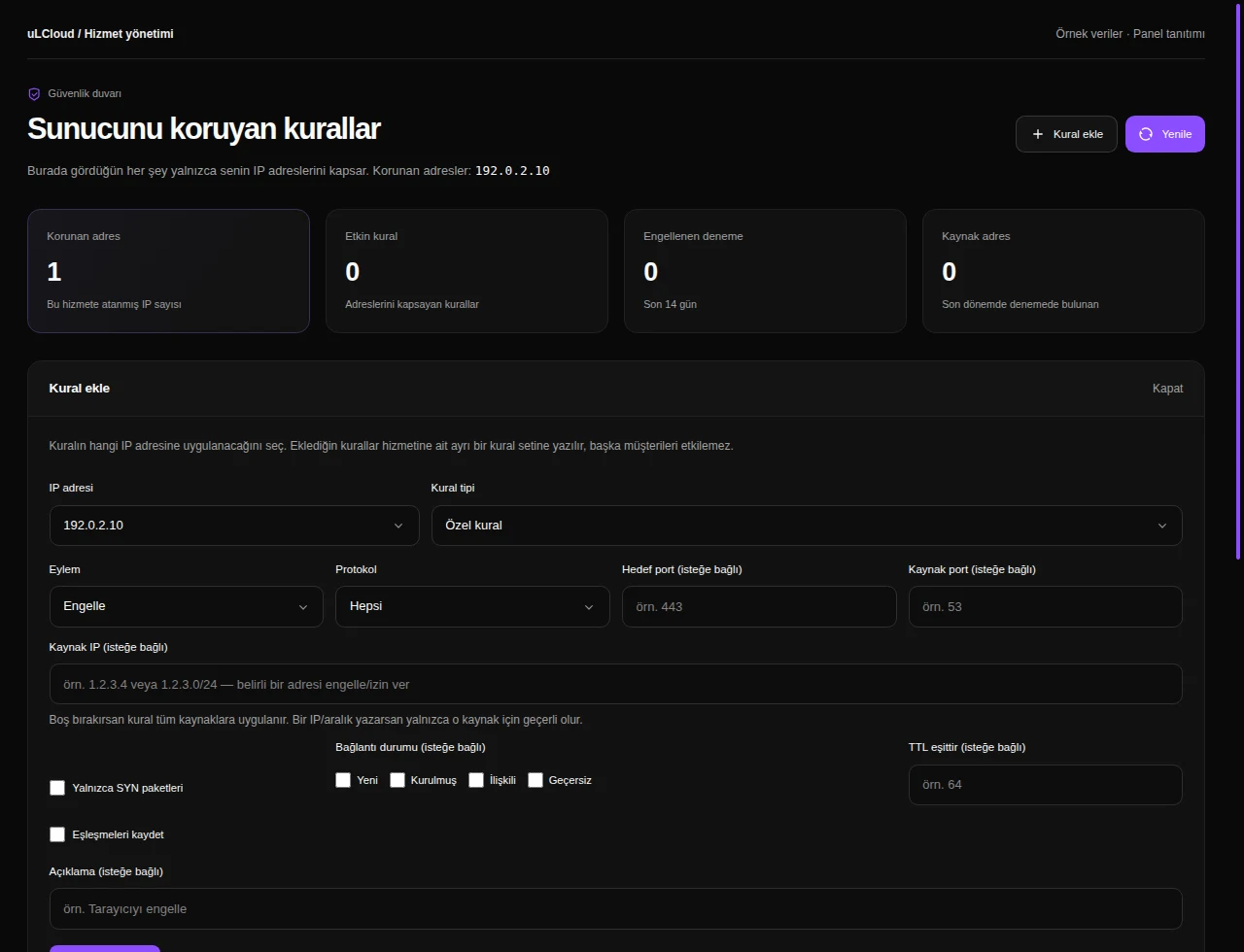Click the Bağlantı durumu (isteğe bağlı) label
The image size is (1244, 952).
pos(410,747)
